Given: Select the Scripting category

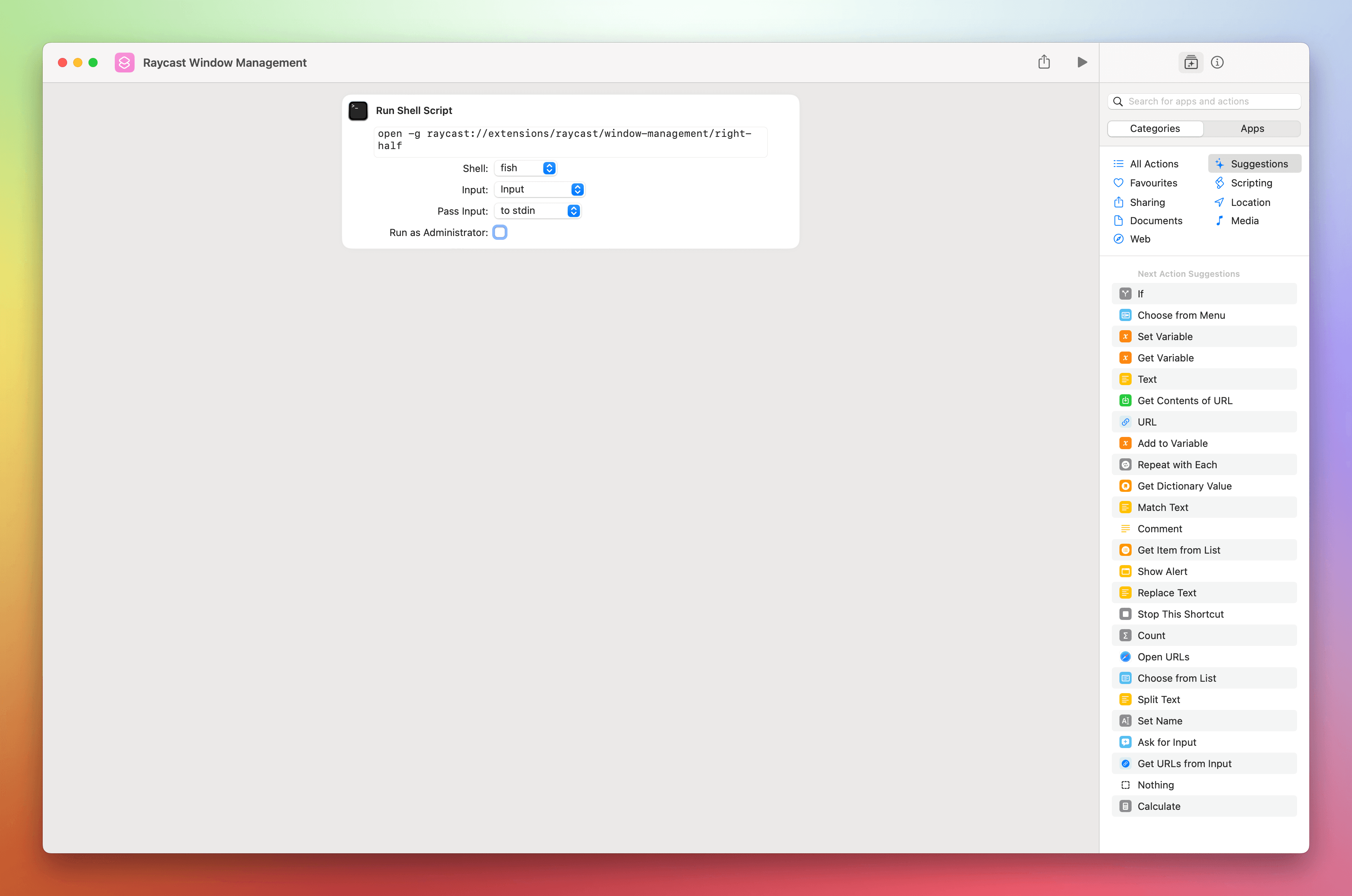Looking at the screenshot, I should [x=1251, y=183].
